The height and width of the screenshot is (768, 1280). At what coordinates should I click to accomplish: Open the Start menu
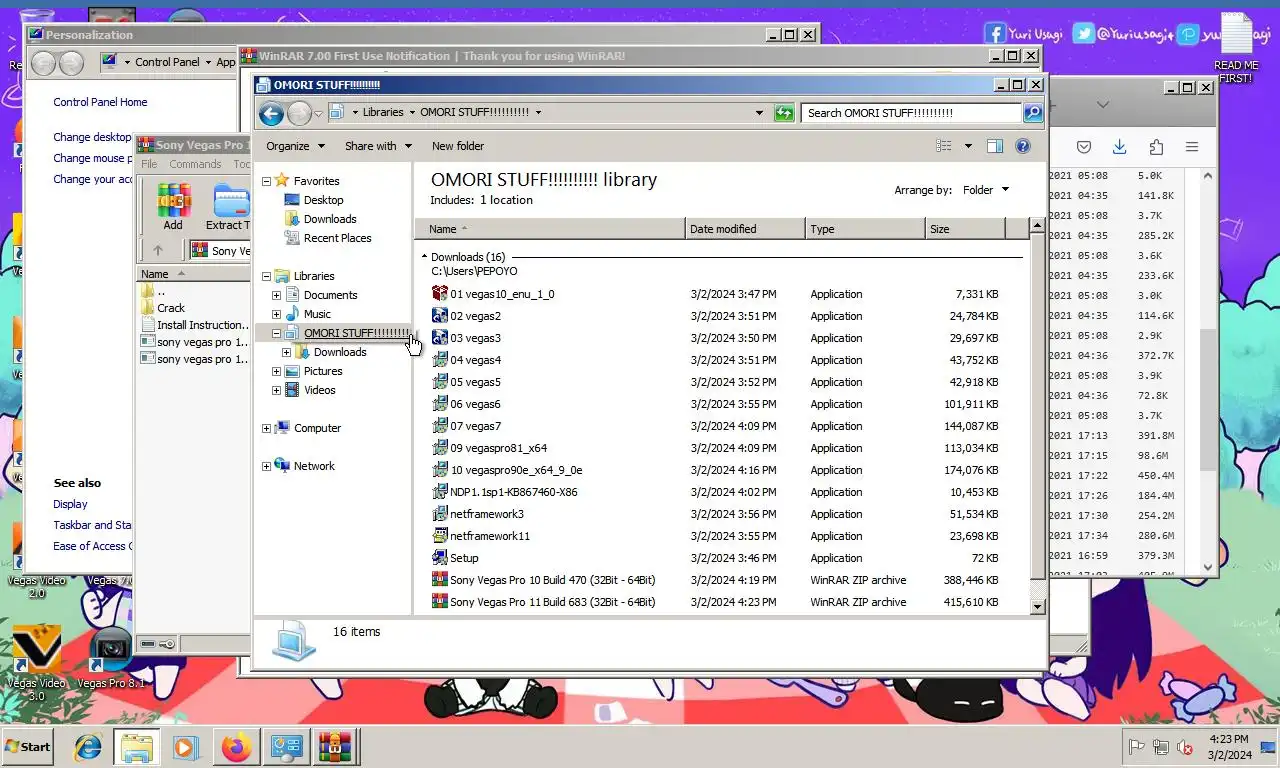pyautogui.click(x=28, y=747)
